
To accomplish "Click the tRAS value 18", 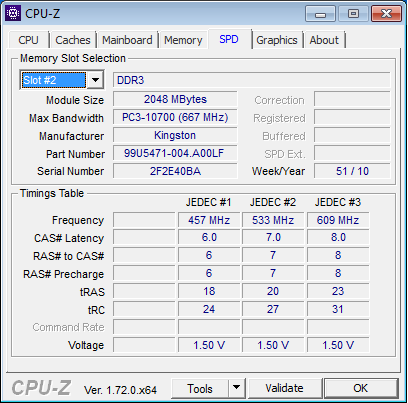I will click(209, 291).
